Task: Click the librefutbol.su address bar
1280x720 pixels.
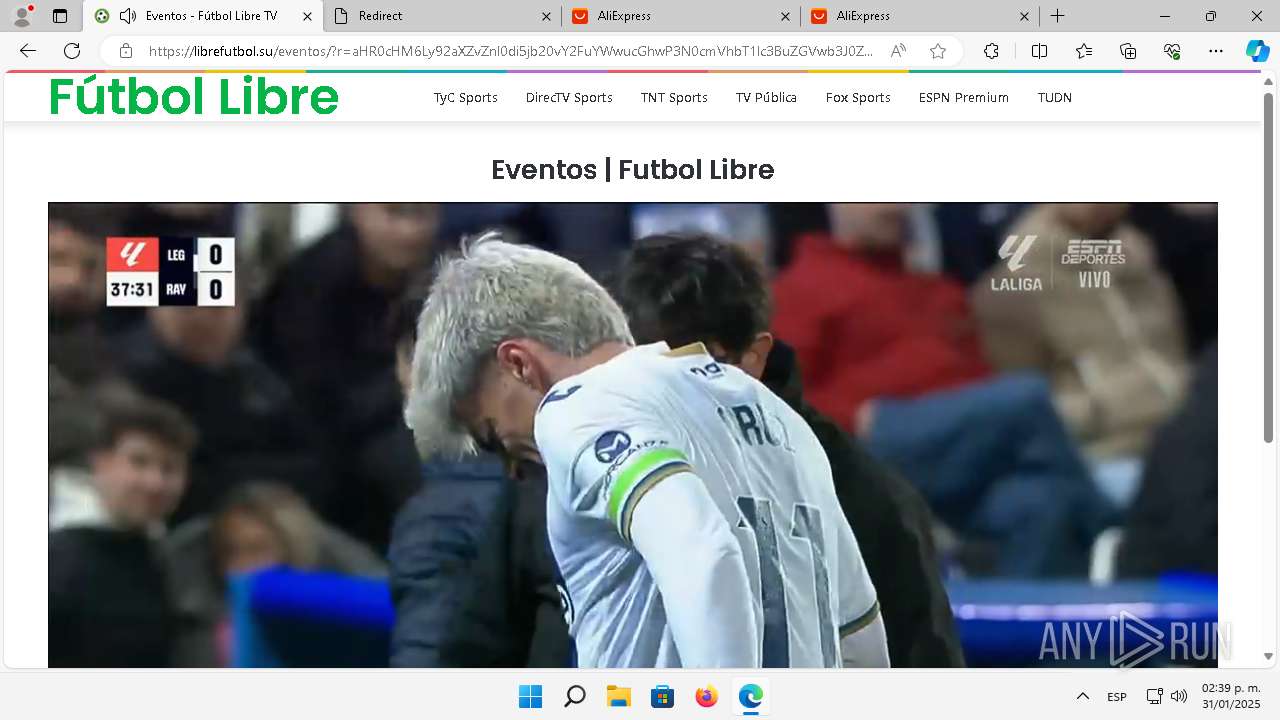Action: (510, 51)
